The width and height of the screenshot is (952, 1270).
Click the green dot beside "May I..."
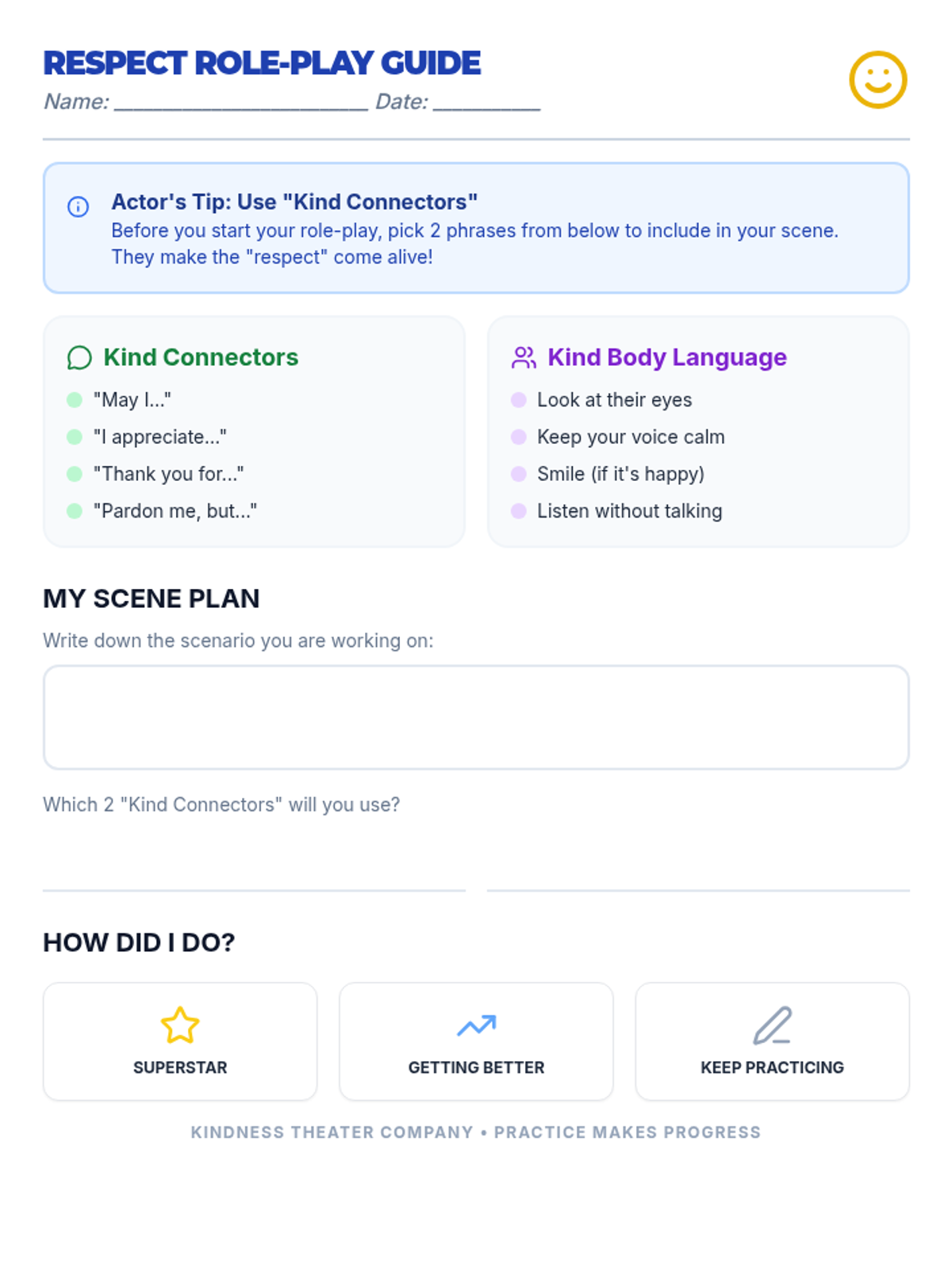pyautogui.click(x=75, y=400)
